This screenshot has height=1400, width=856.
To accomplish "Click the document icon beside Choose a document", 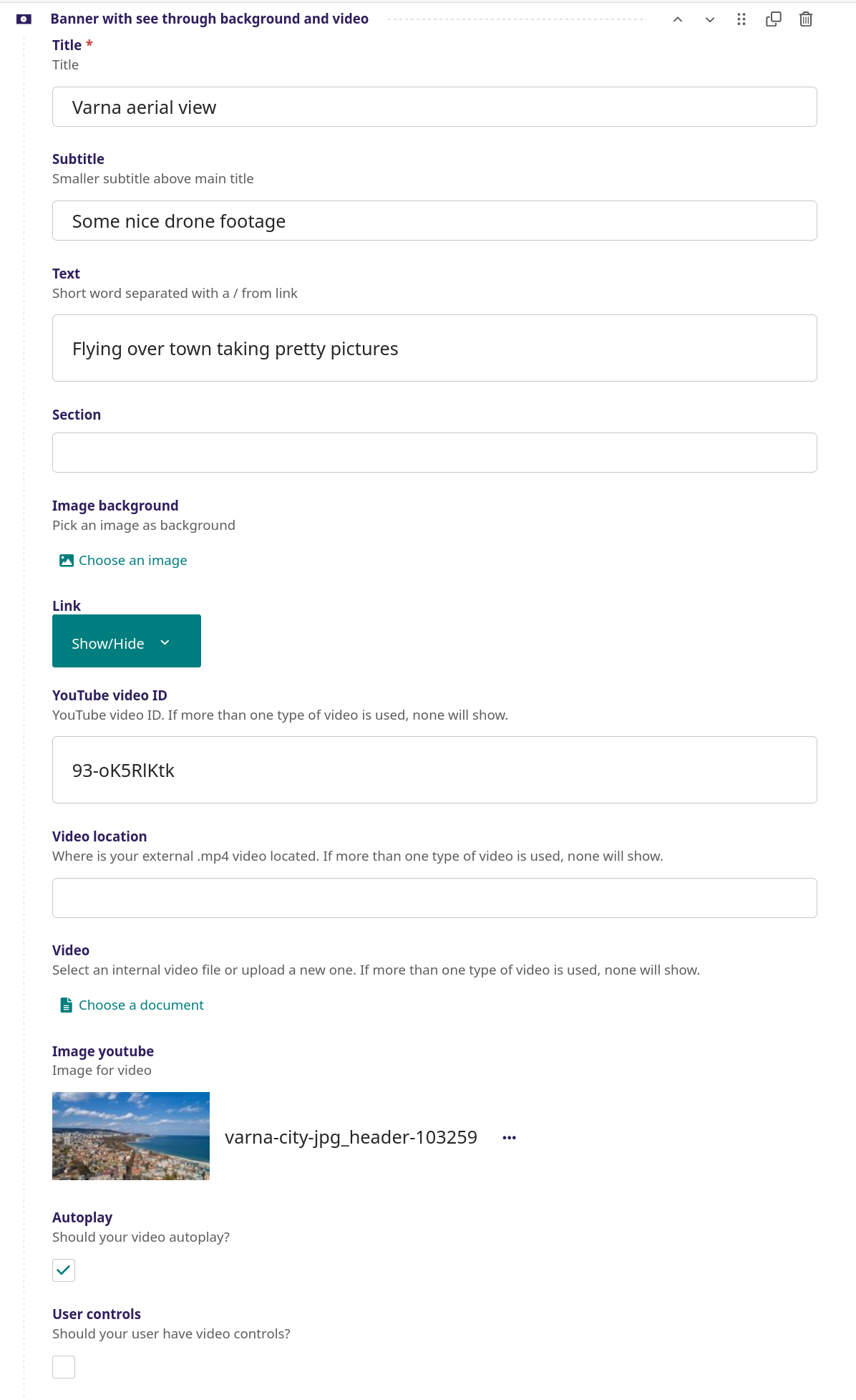I will pyautogui.click(x=67, y=1005).
